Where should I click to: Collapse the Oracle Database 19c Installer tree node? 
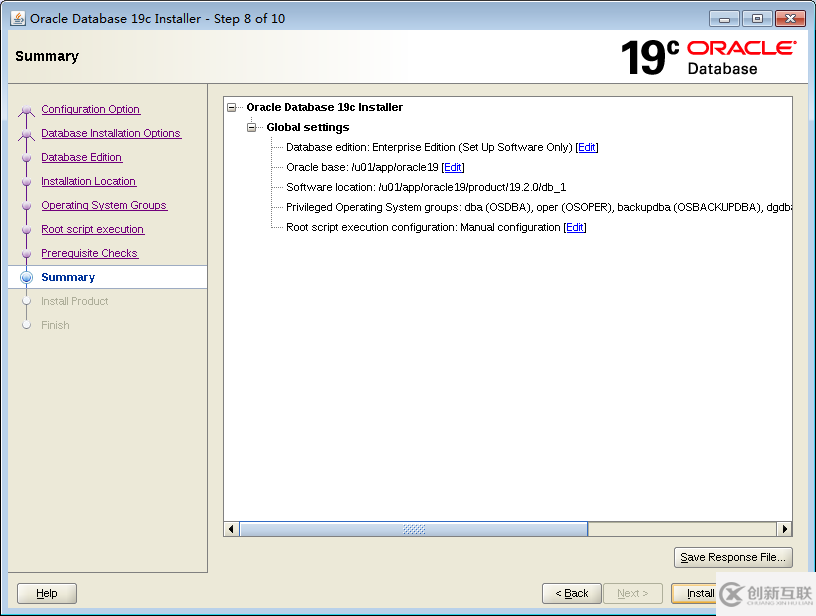pyautogui.click(x=232, y=108)
